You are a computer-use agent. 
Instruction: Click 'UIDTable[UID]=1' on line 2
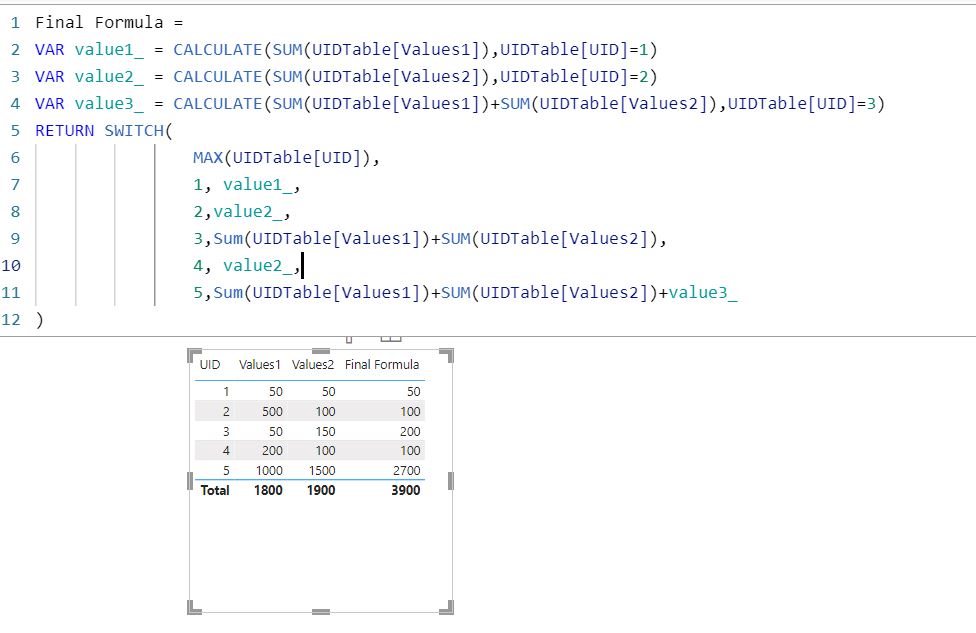tap(574, 50)
